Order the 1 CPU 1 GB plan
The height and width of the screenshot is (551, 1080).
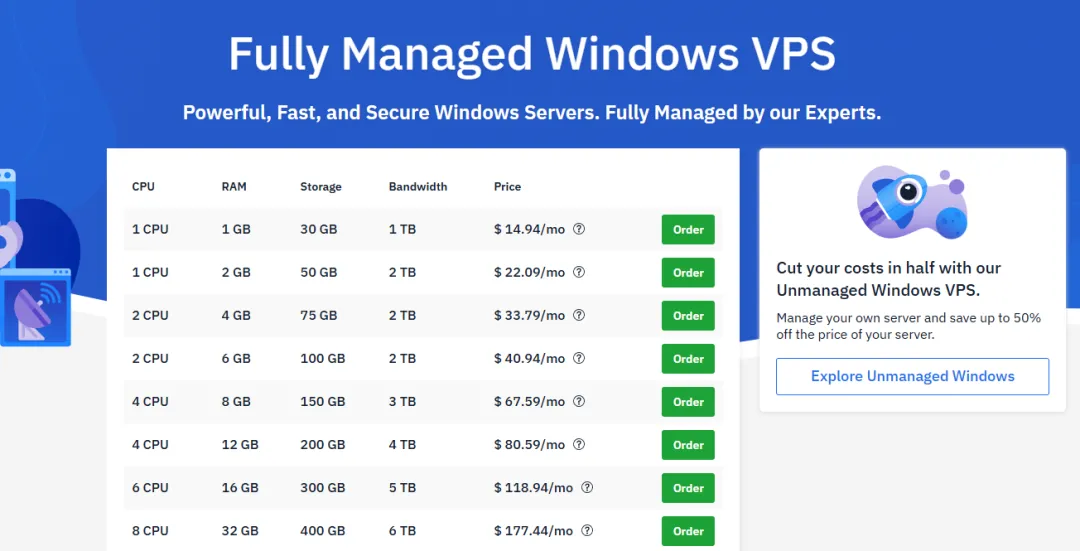click(x=688, y=230)
